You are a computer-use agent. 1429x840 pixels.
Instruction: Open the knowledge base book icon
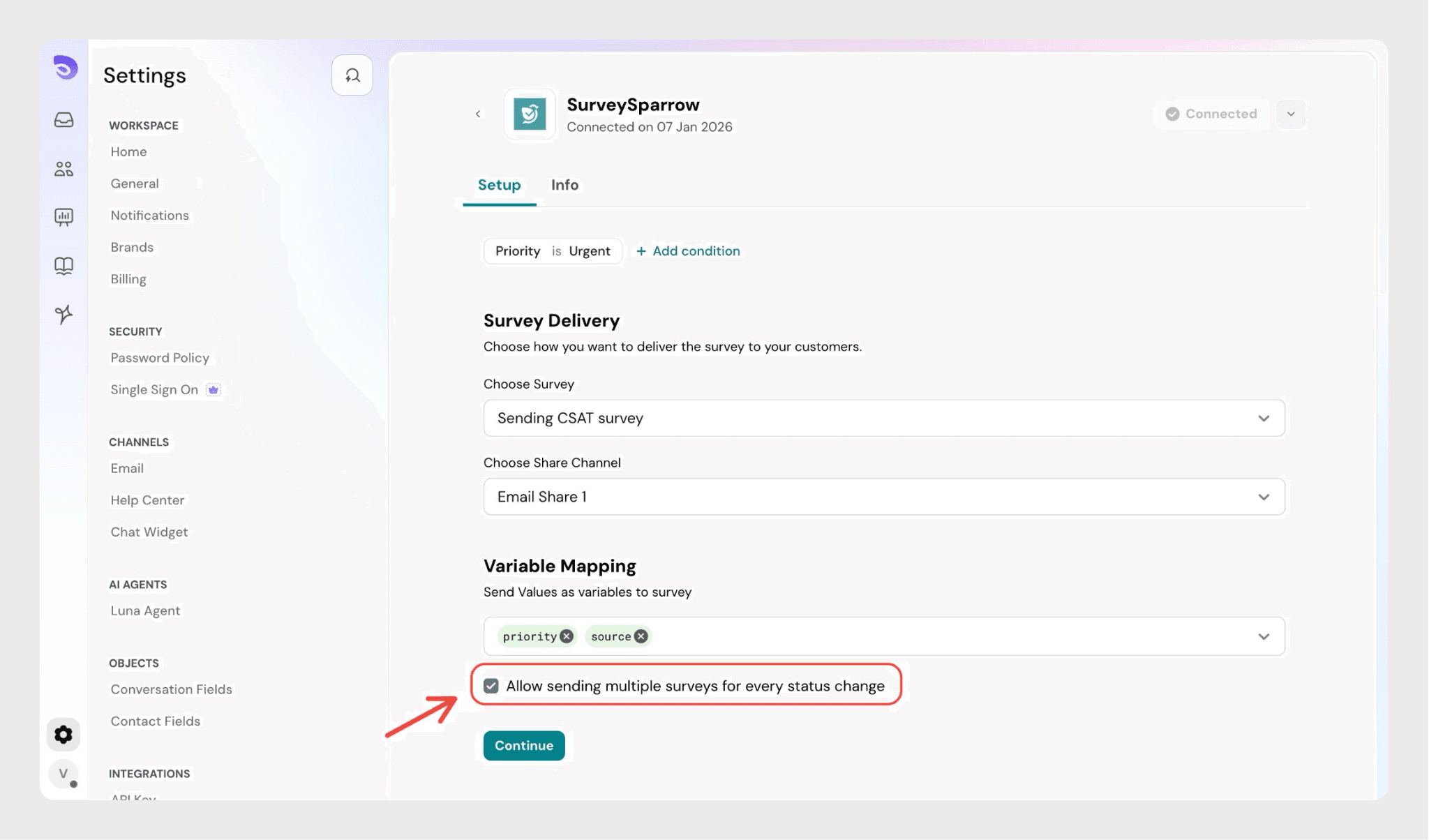click(x=63, y=266)
